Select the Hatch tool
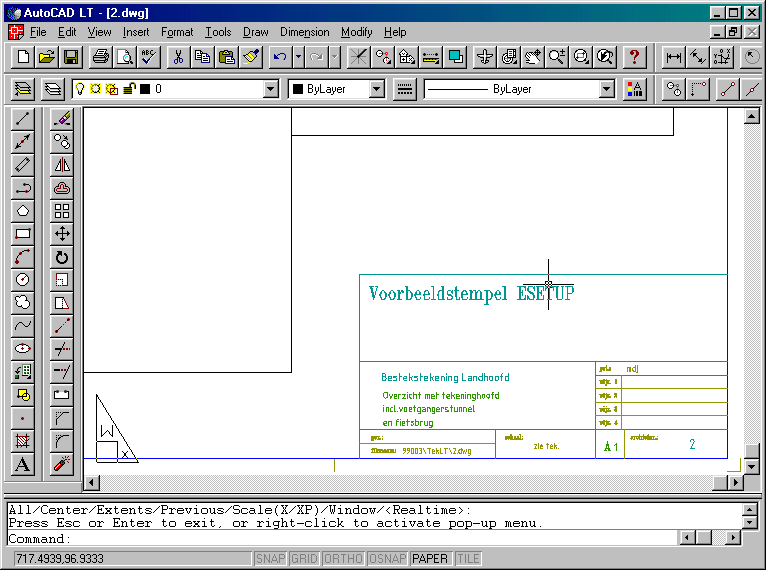766x570 pixels. (22, 441)
